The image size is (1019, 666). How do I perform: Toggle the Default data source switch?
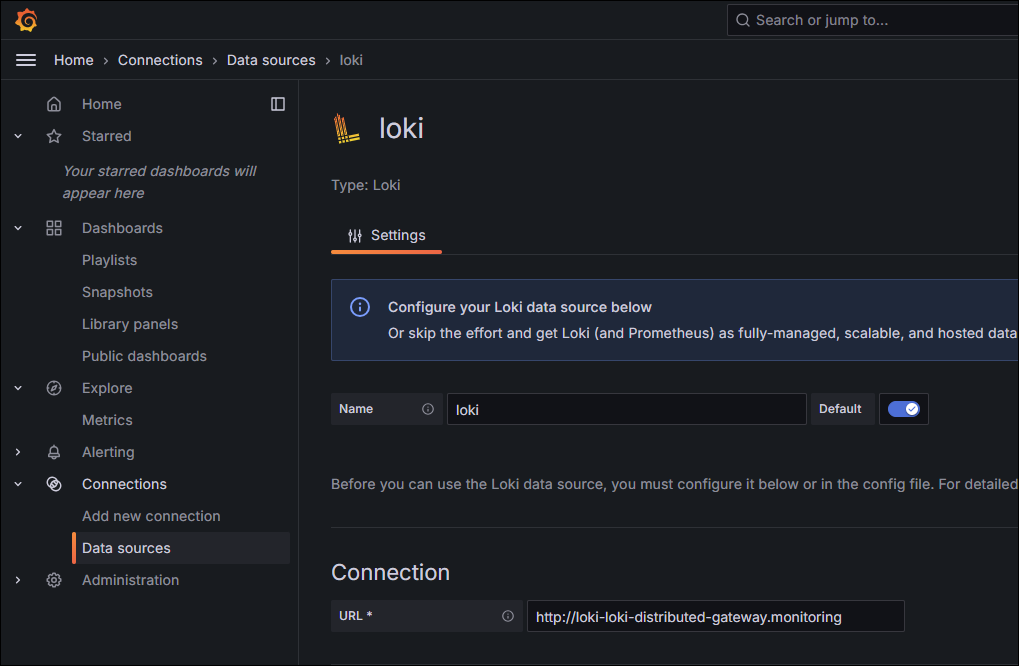(903, 409)
